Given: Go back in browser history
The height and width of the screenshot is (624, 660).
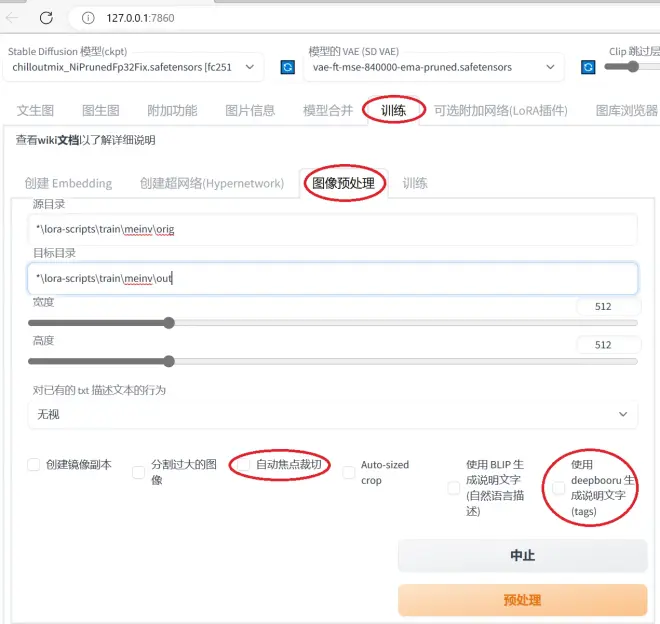Looking at the screenshot, I should point(12,18).
